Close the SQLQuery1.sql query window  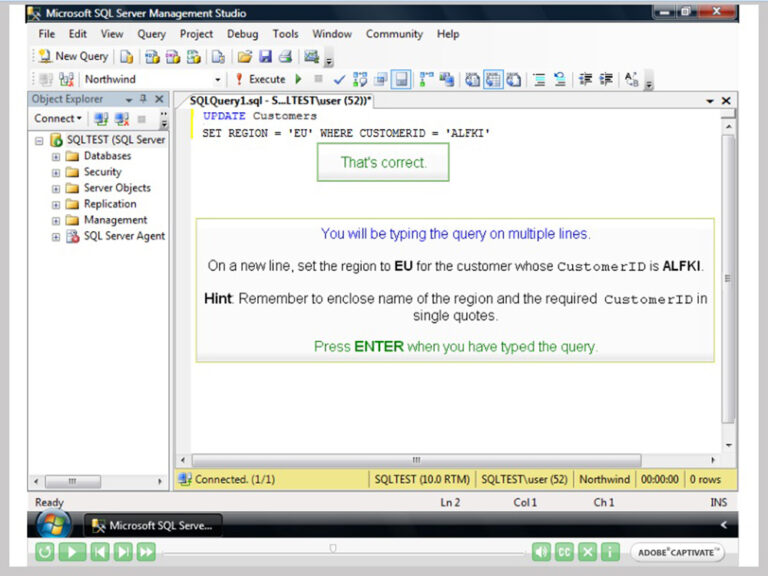(726, 101)
